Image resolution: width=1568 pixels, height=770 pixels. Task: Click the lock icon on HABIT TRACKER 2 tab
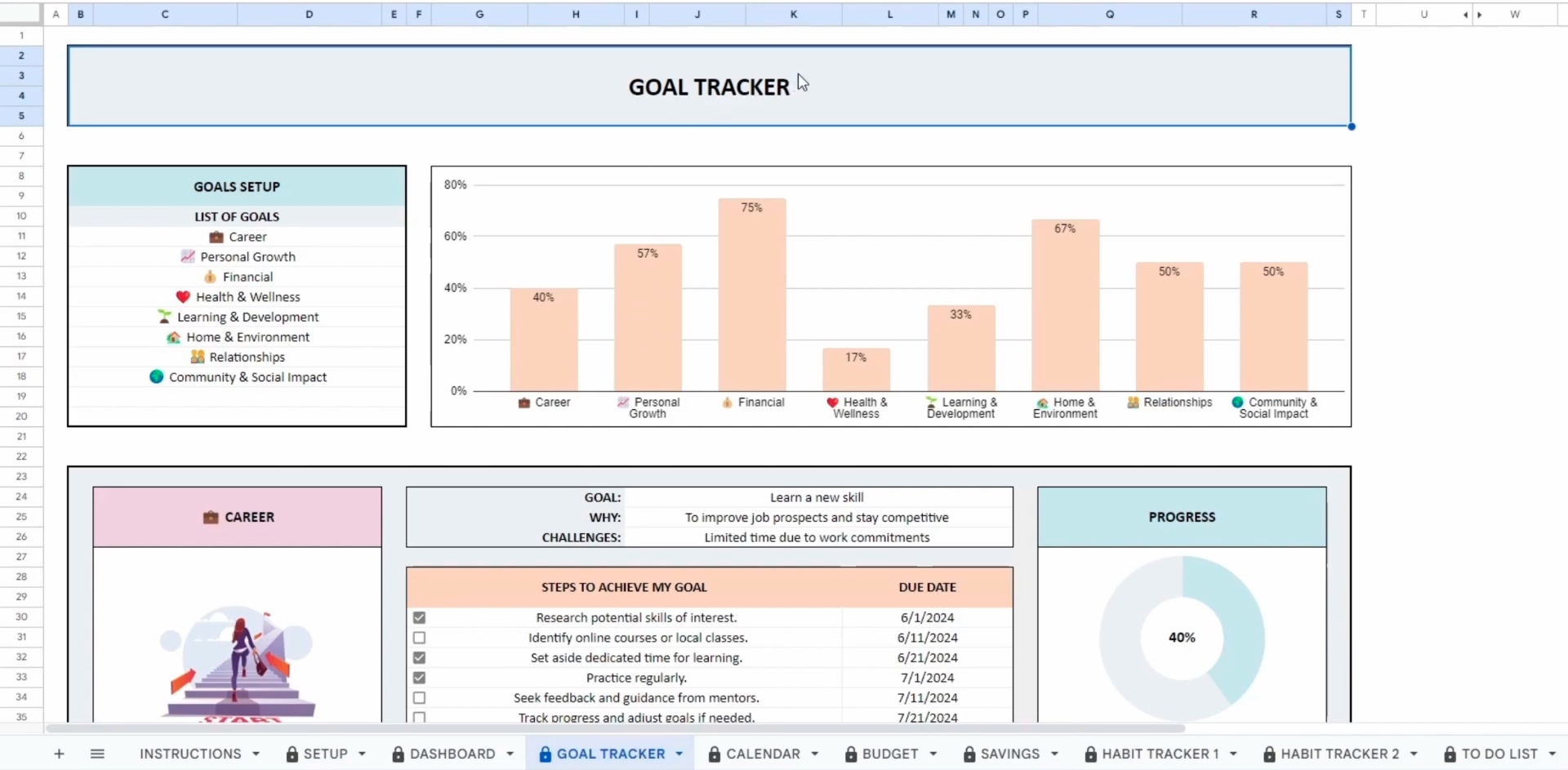point(1268,754)
